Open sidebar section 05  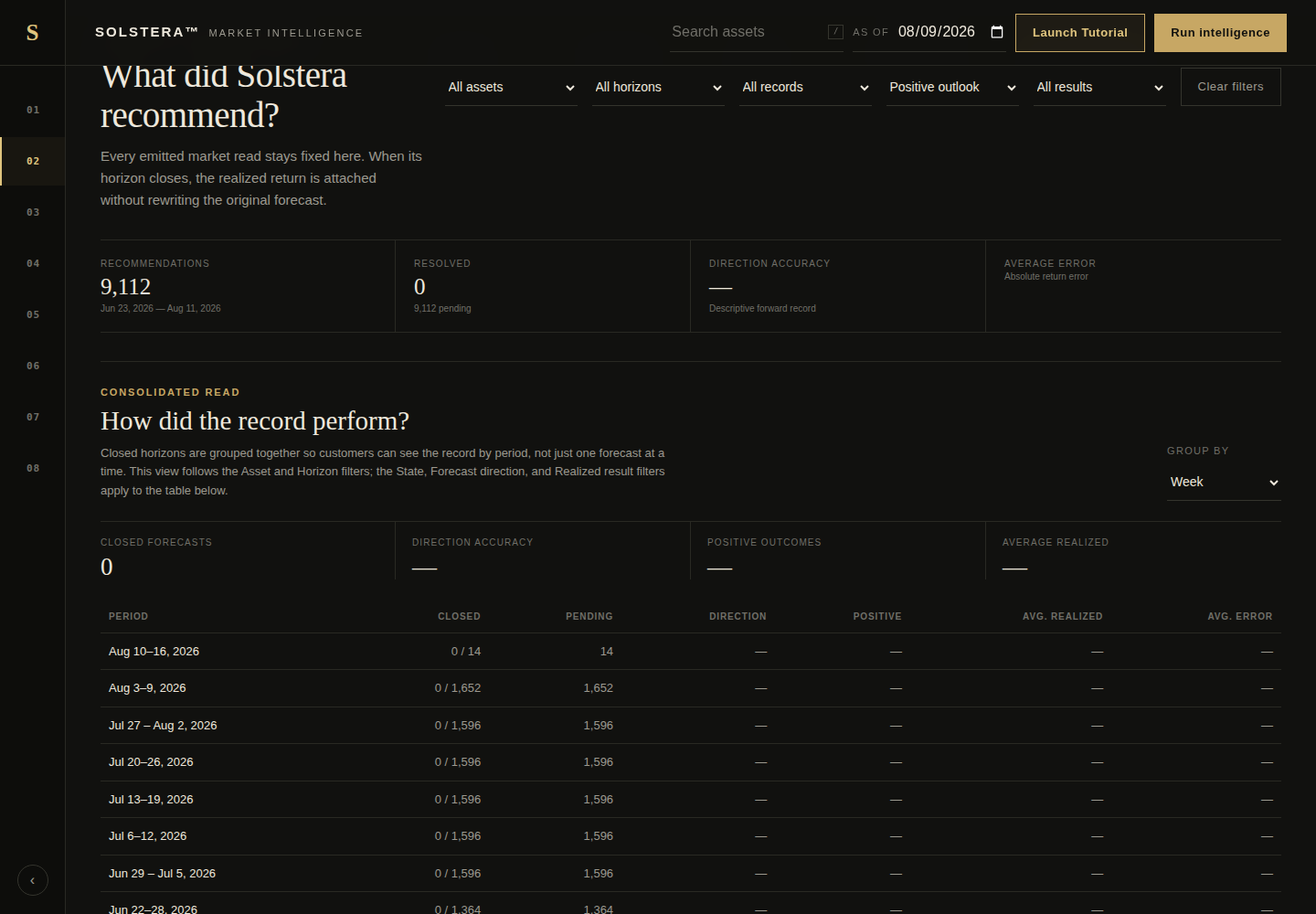(x=33, y=314)
